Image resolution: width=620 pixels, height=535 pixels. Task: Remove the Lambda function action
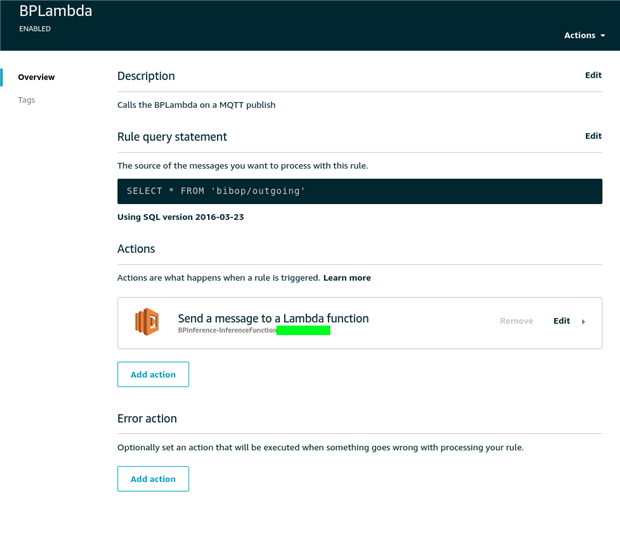tap(516, 321)
